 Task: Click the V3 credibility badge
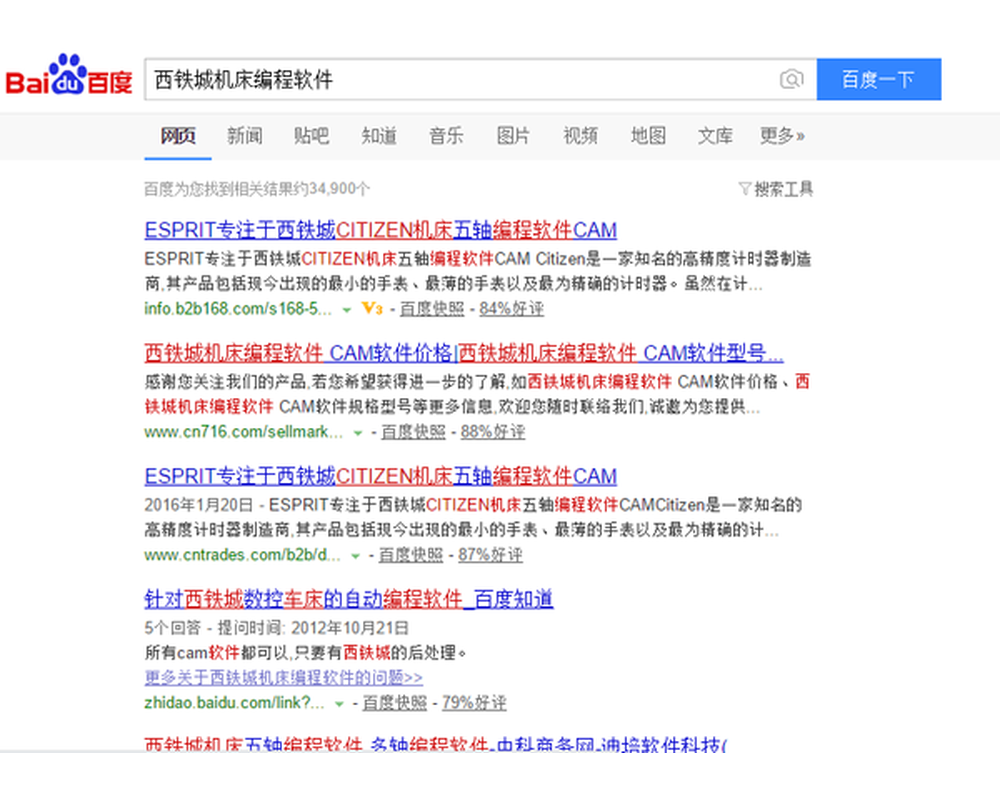pos(372,309)
